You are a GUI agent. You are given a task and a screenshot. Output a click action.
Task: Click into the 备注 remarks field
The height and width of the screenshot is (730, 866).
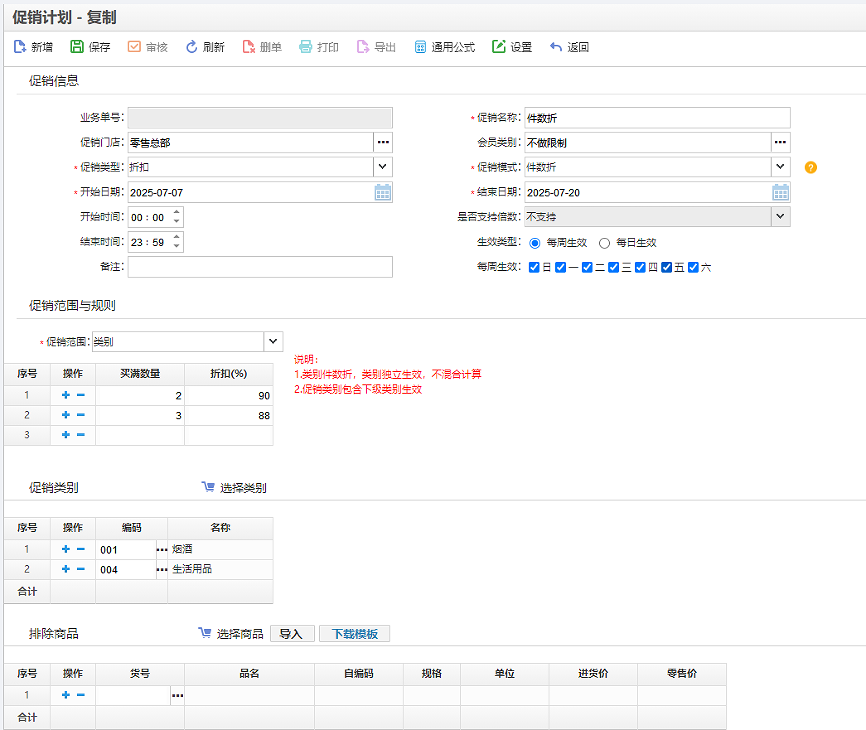click(260, 267)
